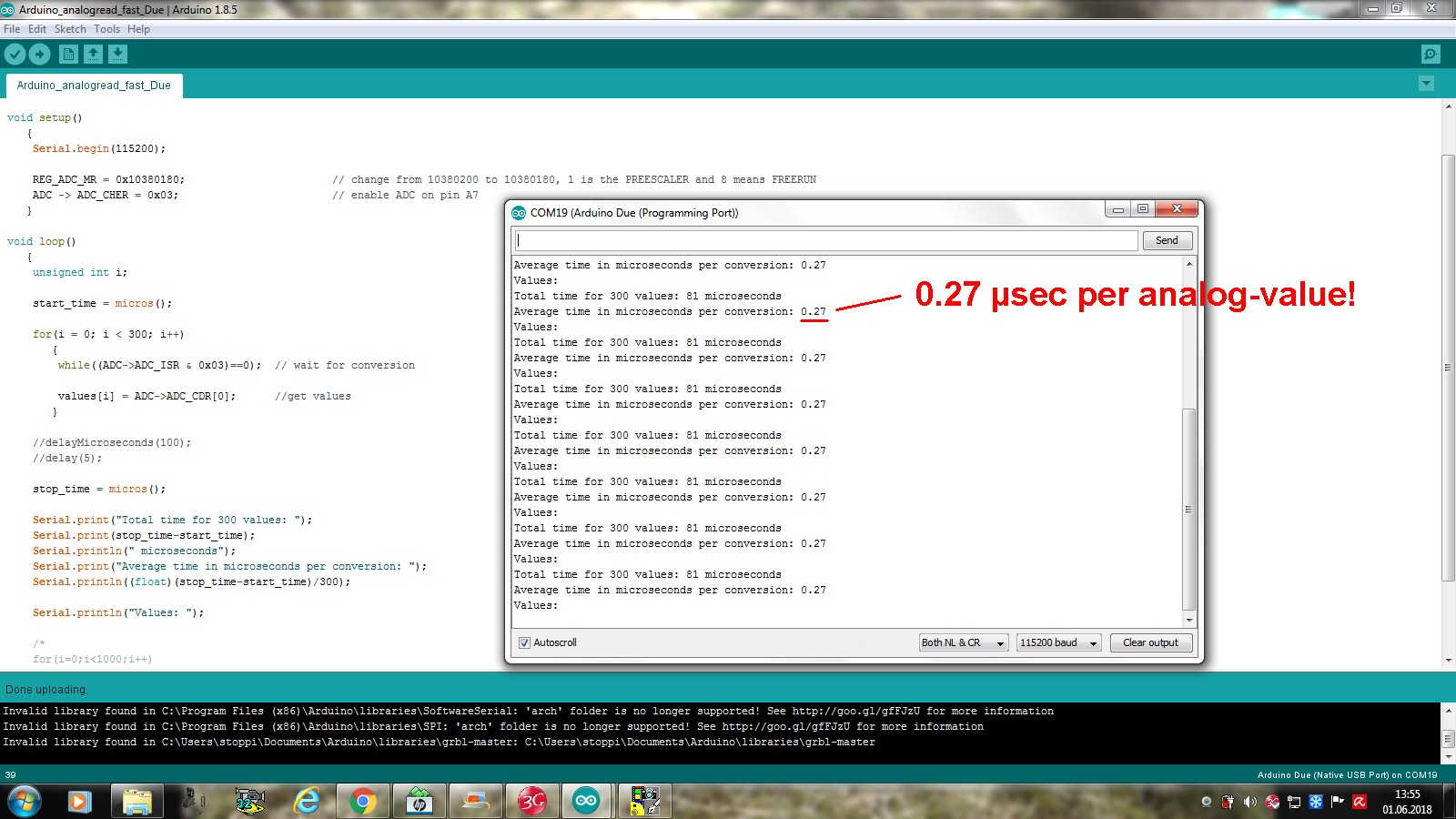Open Windows Explorer folder taskbar icon
Screen dimensions: 1456x819
(x=137, y=802)
